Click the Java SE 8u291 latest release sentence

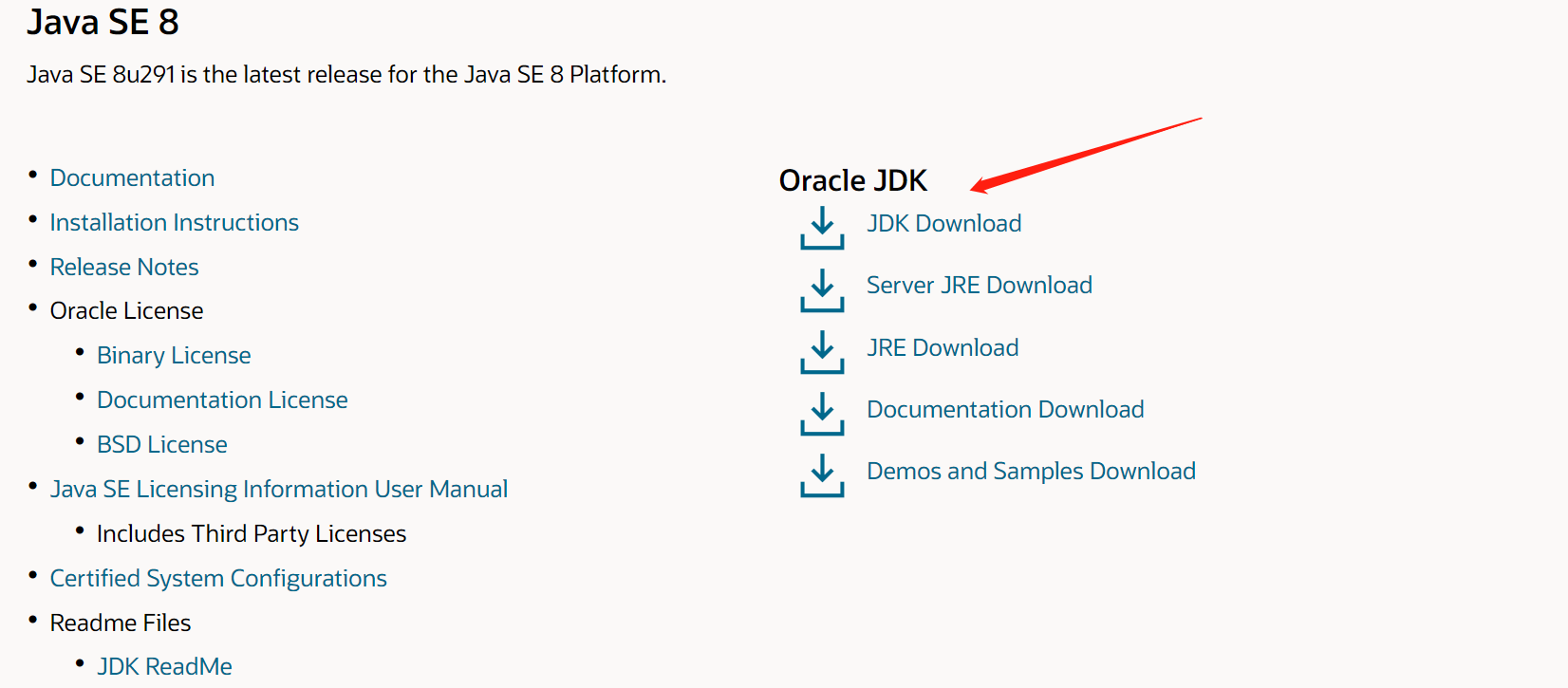[x=346, y=75]
